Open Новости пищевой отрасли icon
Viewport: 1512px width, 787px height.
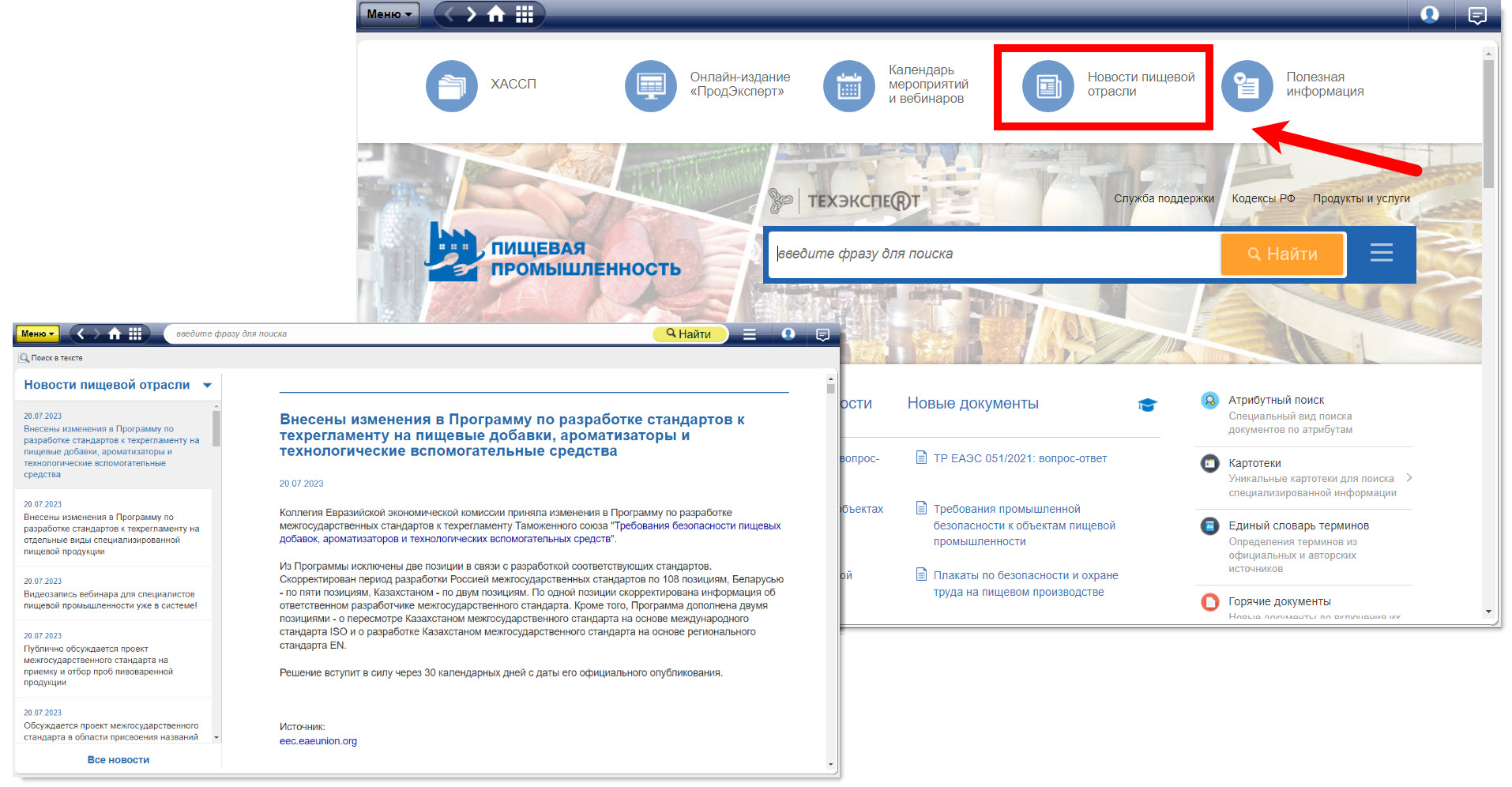click(x=1048, y=85)
